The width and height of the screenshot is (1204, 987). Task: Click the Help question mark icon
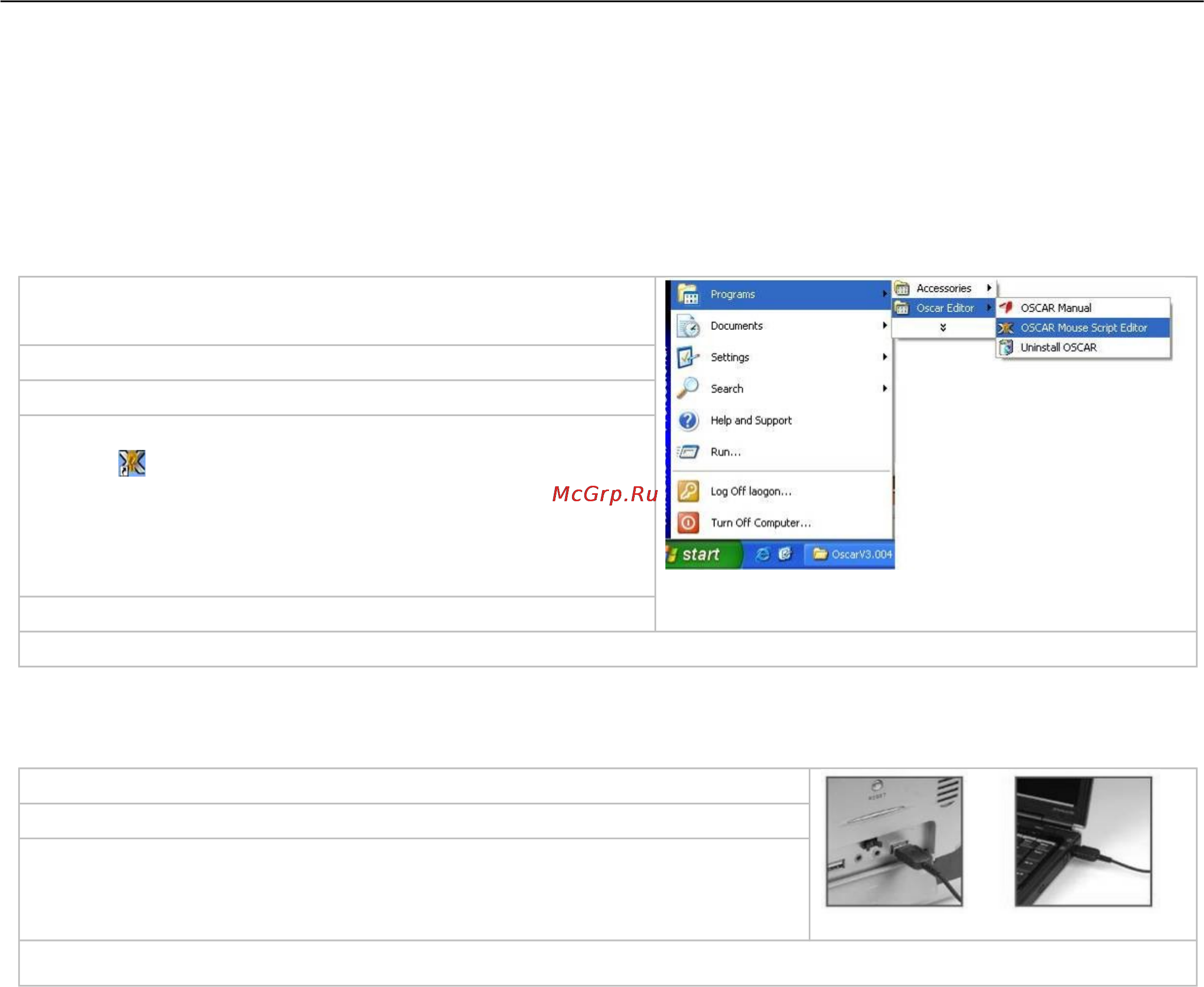(688, 421)
